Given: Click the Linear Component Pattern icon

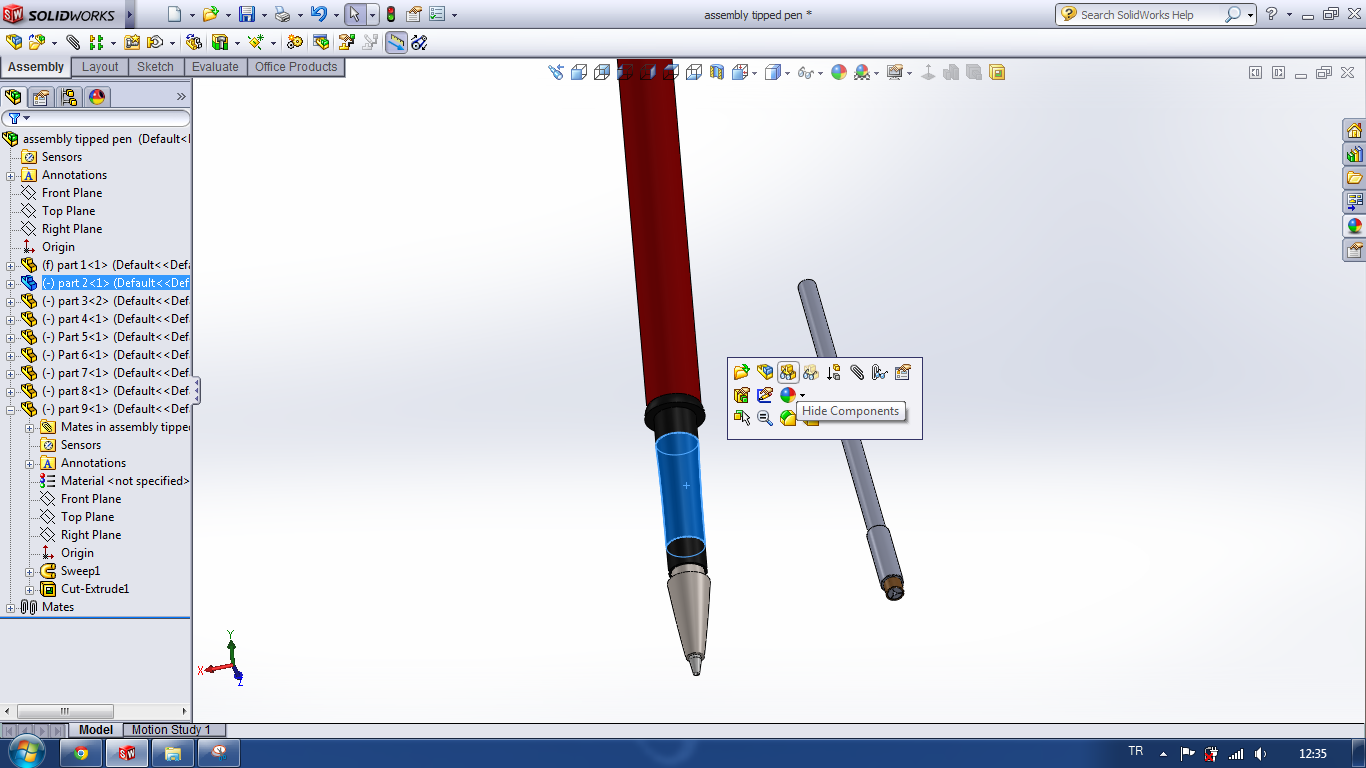Looking at the screenshot, I should (x=96, y=42).
